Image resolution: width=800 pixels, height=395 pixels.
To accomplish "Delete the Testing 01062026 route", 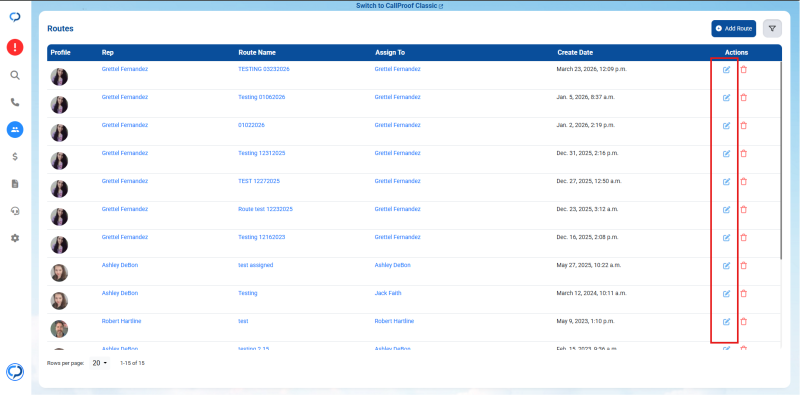I will coord(743,97).
